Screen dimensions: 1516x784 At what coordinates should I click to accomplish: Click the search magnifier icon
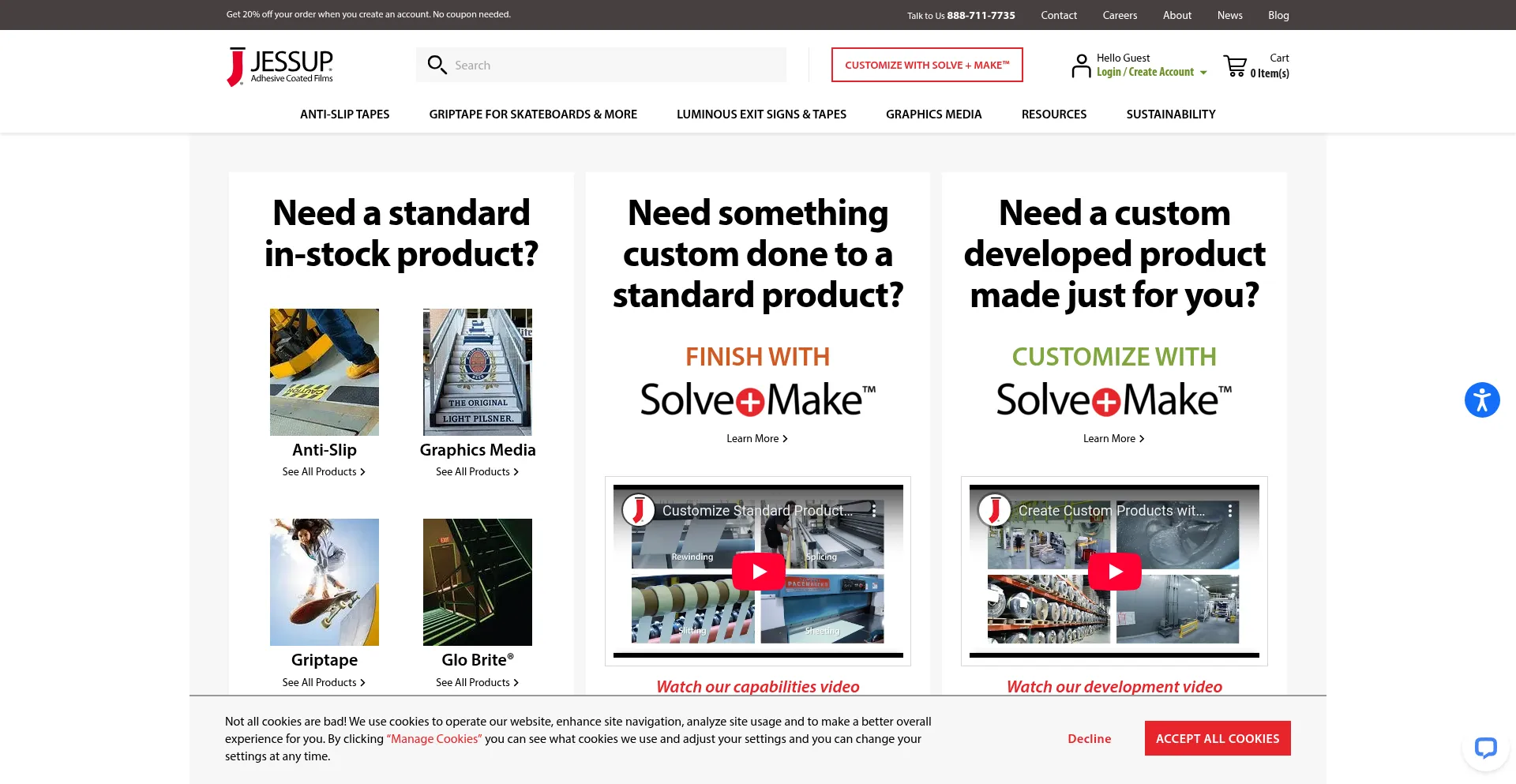pyautogui.click(x=437, y=65)
